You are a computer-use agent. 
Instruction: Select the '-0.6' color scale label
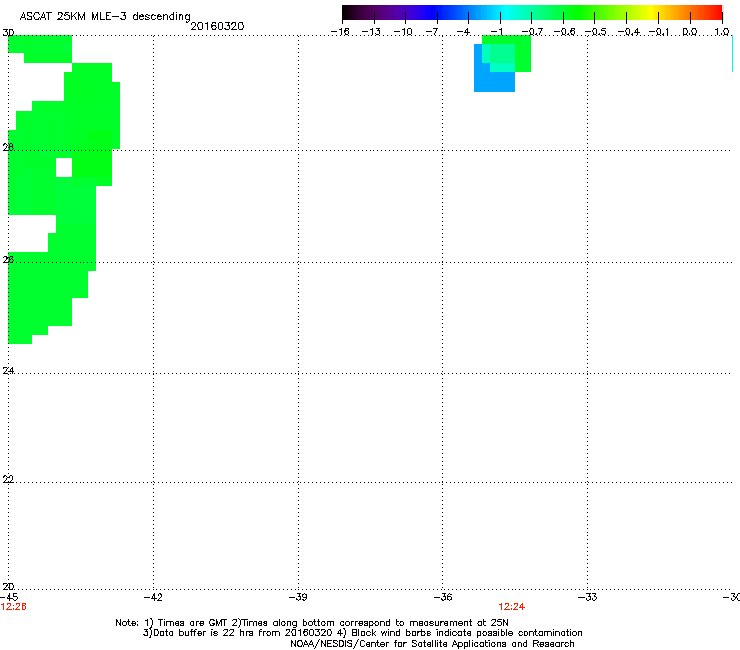(564, 32)
